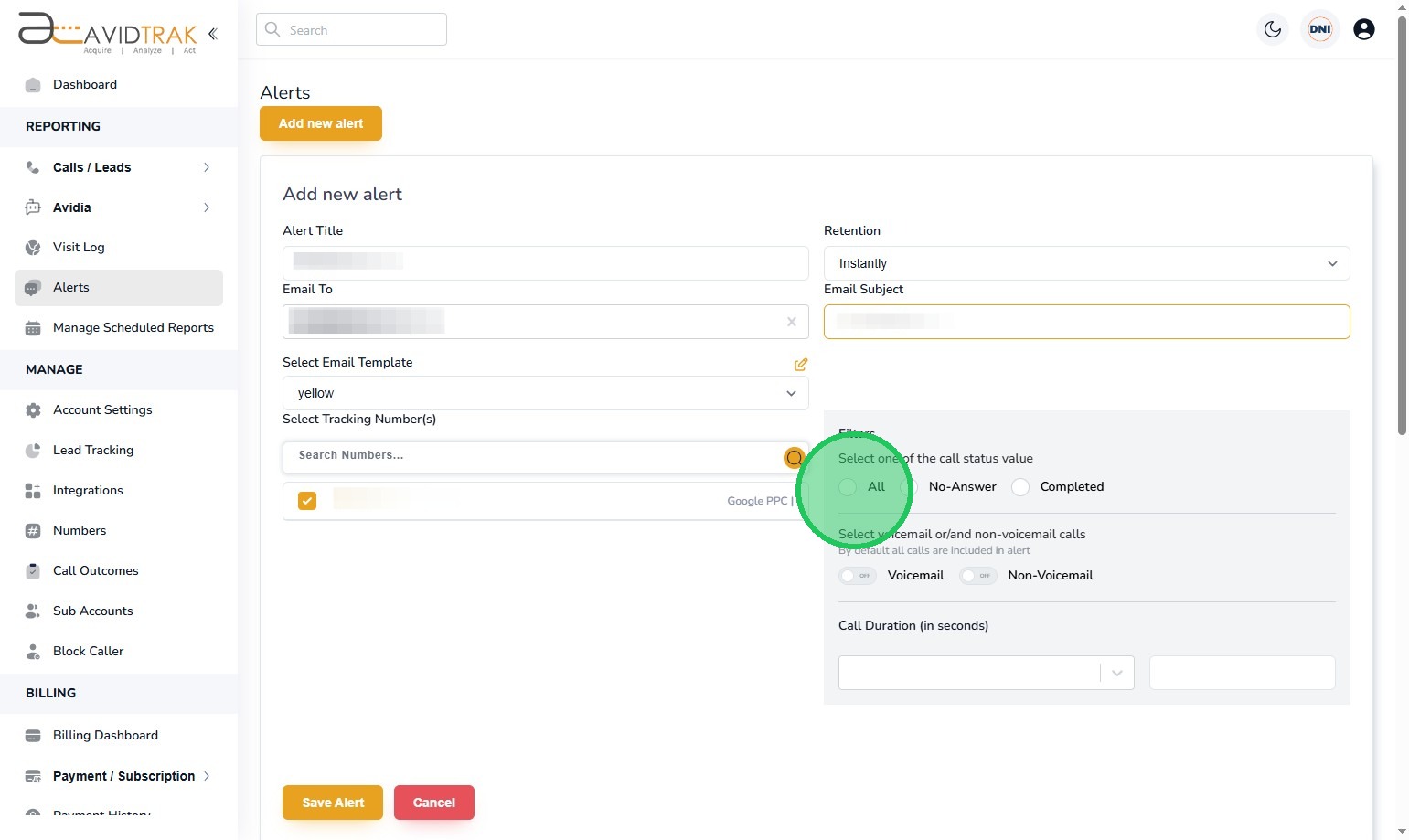This screenshot has width=1409, height=840.
Task: Open Dashboard in the sidebar
Action: tap(85, 84)
